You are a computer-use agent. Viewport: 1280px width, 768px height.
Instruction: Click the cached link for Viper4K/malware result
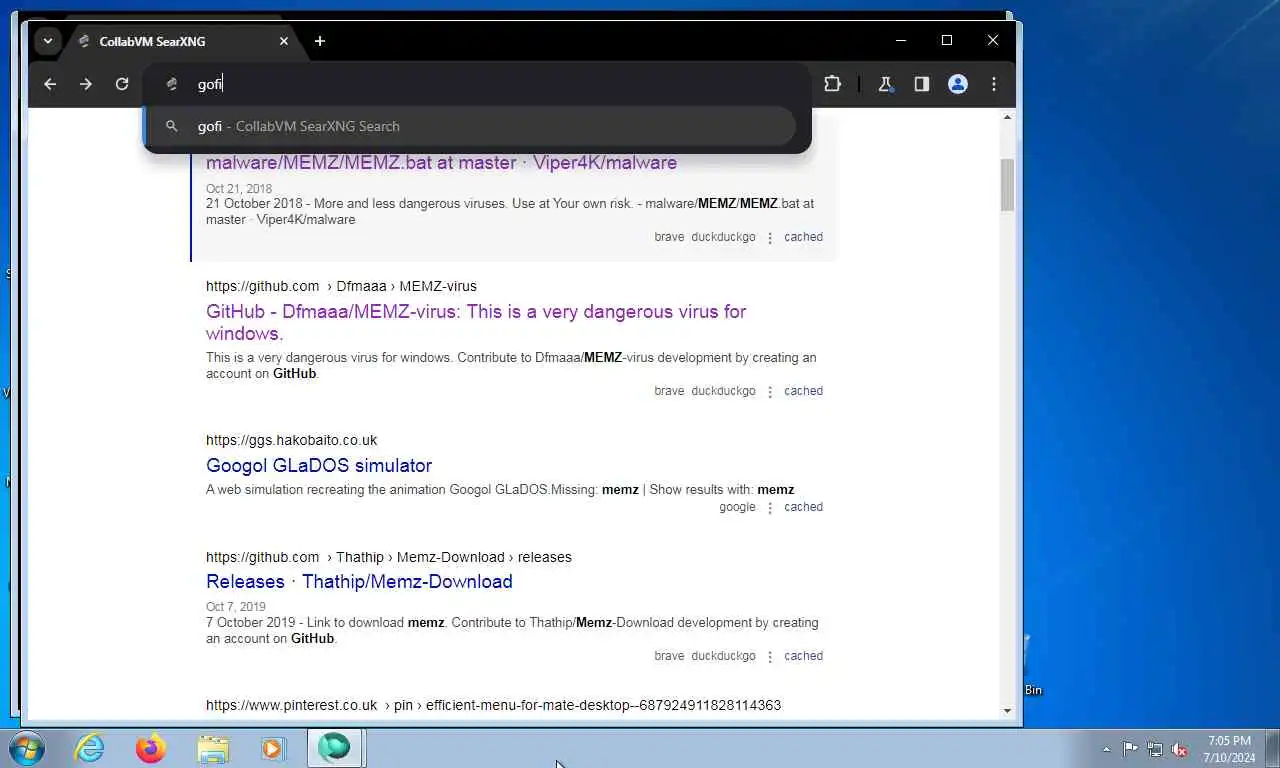pyautogui.click(x=803, y=237)
